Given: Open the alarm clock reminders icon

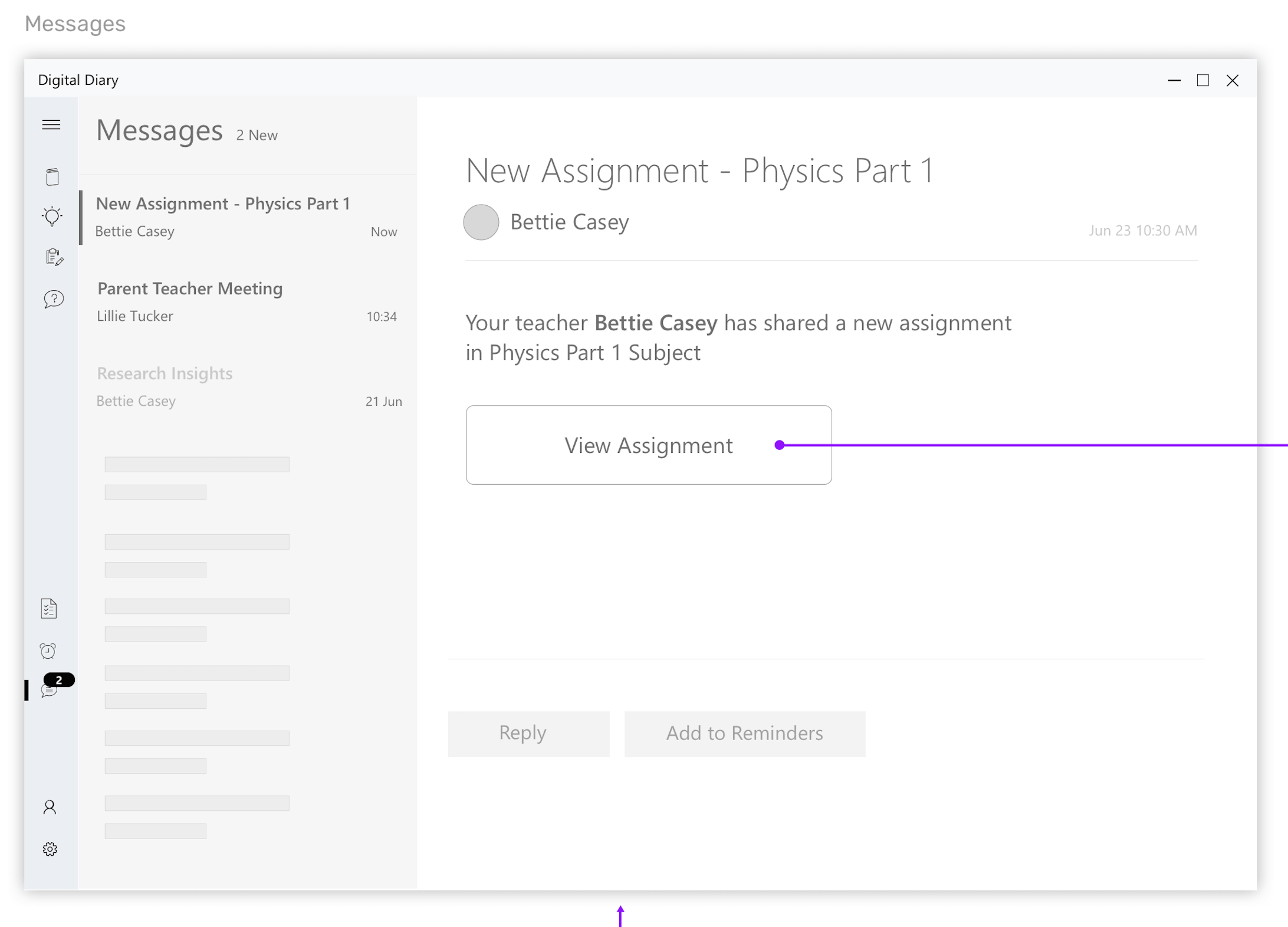Looking at the screenshot, I should pos(48,650).
